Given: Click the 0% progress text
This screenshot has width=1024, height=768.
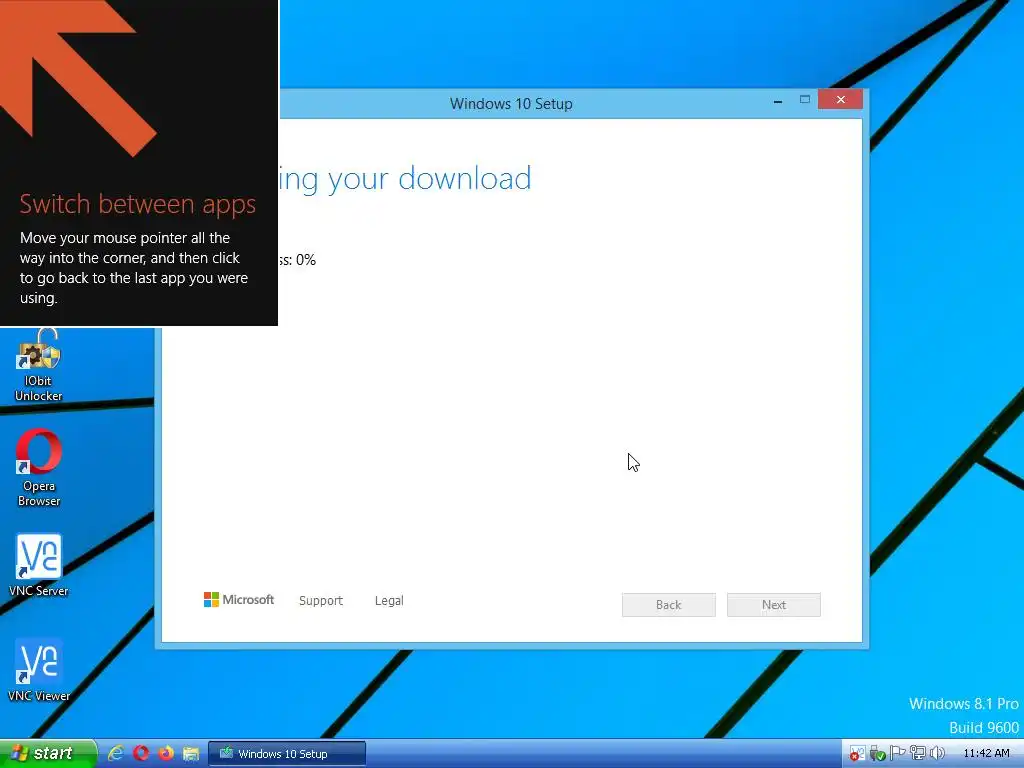Looking at the screenshot, I should pyautogui.click(x=306, y=260).
